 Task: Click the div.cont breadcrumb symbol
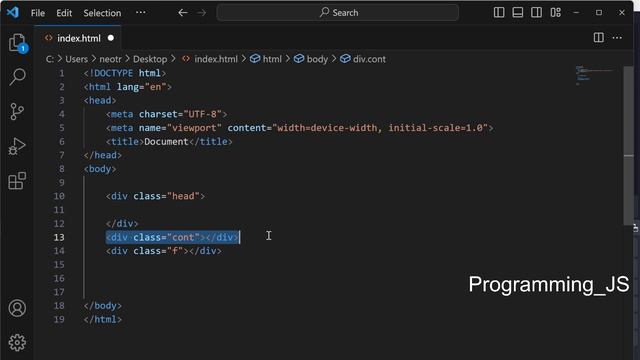click(363, 59)
